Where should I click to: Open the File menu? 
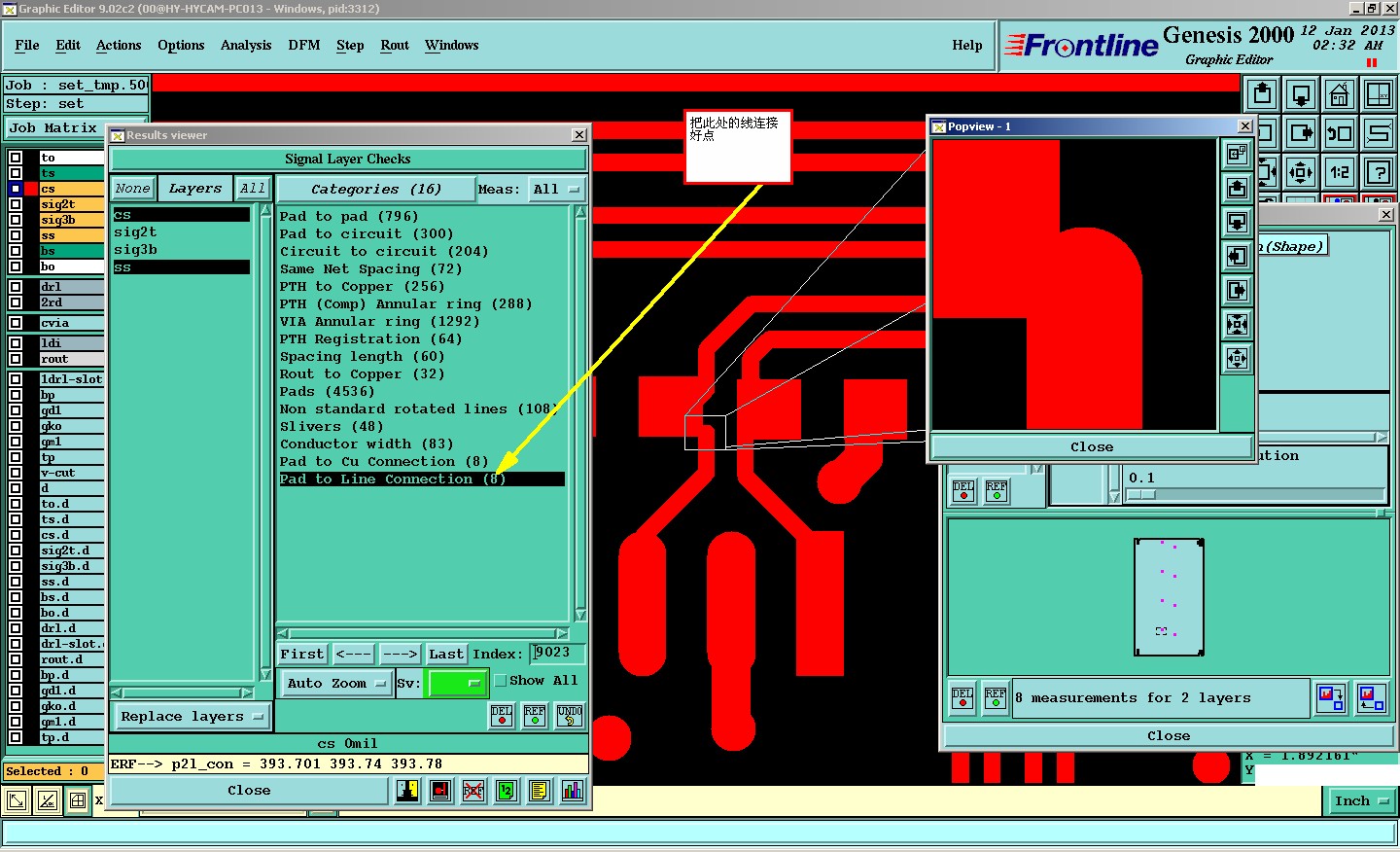pyautogui.click(x=27, y=46)
